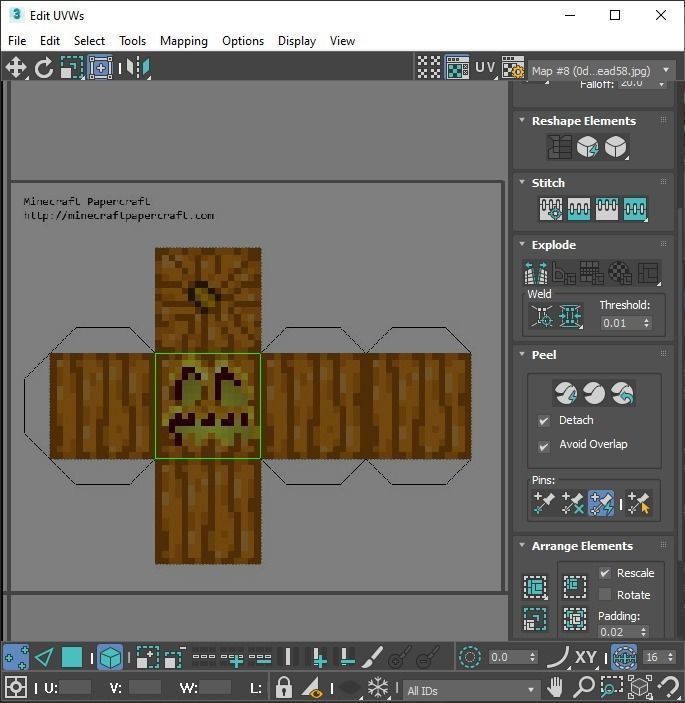Image resolution: width=685 pixels, height=703 pixels.
Task: Click the Zoom magnifier button
Action: coord(584,687)
